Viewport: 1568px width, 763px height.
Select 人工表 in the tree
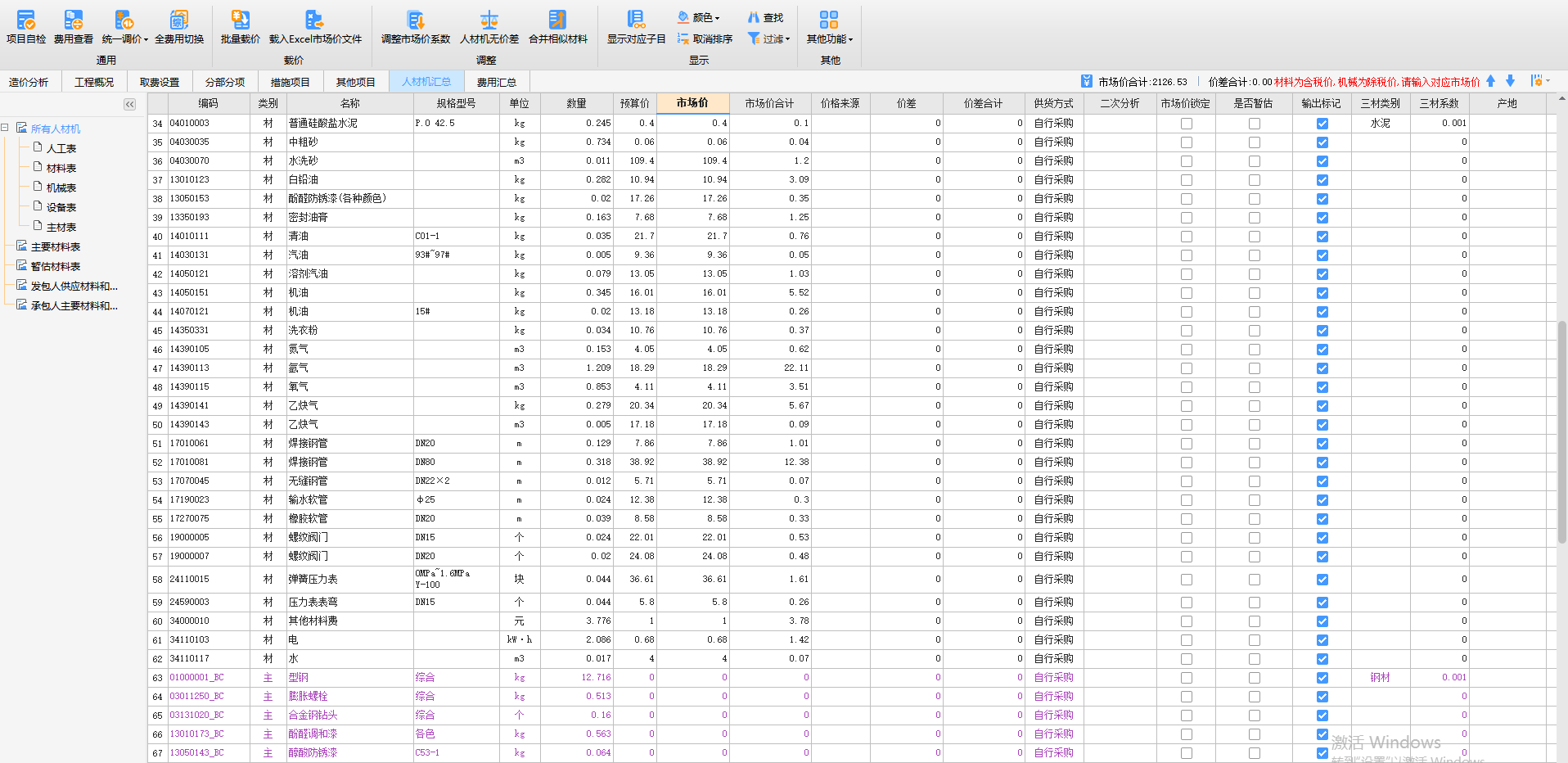[61, 148]
